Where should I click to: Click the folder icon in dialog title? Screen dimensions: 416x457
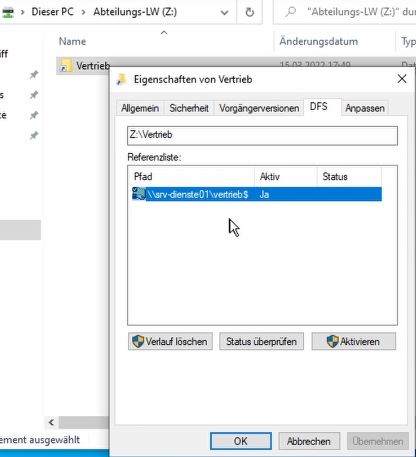pyautogui.click(x=122, y=79)
